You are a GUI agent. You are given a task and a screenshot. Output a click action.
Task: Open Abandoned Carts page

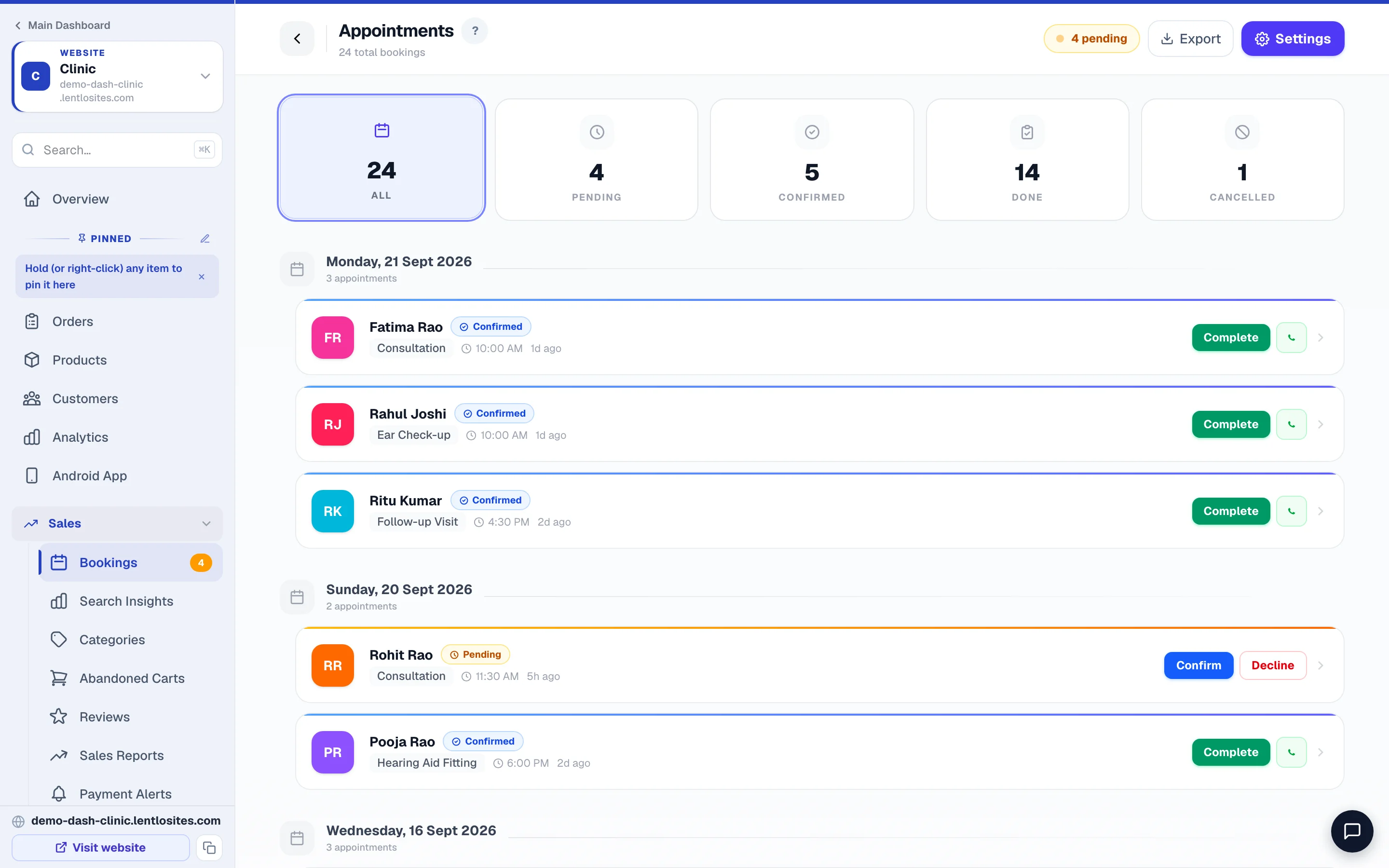(131, 678)
